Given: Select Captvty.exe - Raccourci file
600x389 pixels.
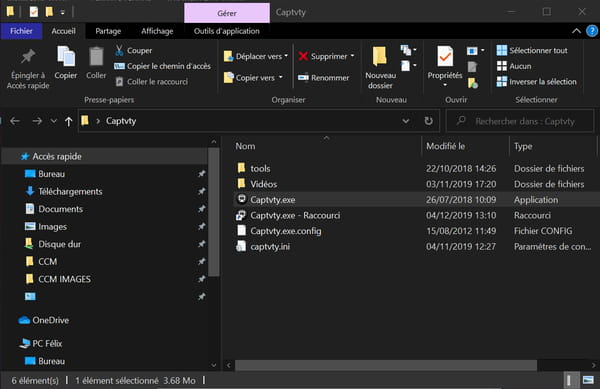Looking at the screenshot, I should pyautogui.click(x=295, y=215).
